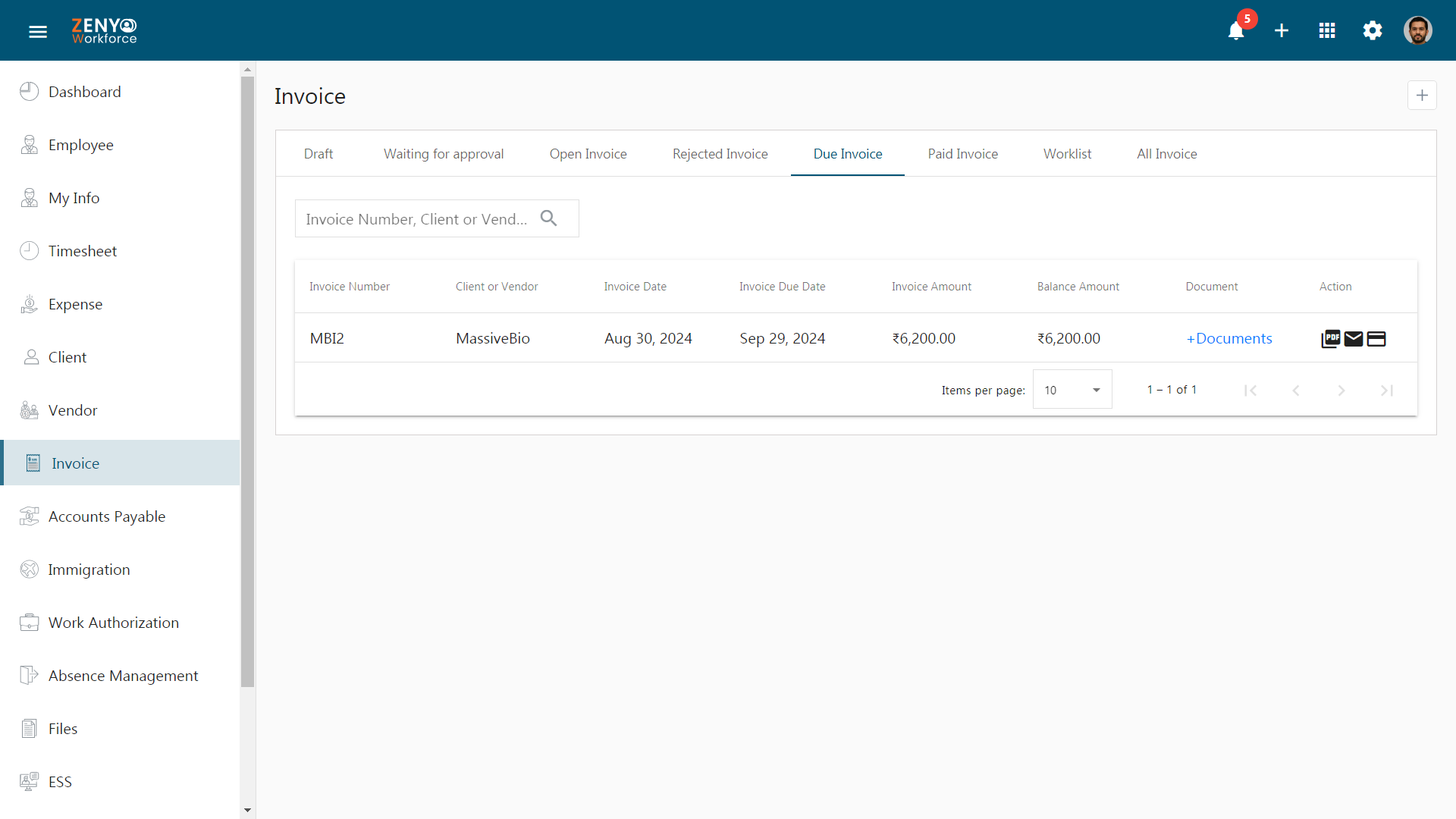Click +Documents link for invoice MBI2

[1228, 338]
